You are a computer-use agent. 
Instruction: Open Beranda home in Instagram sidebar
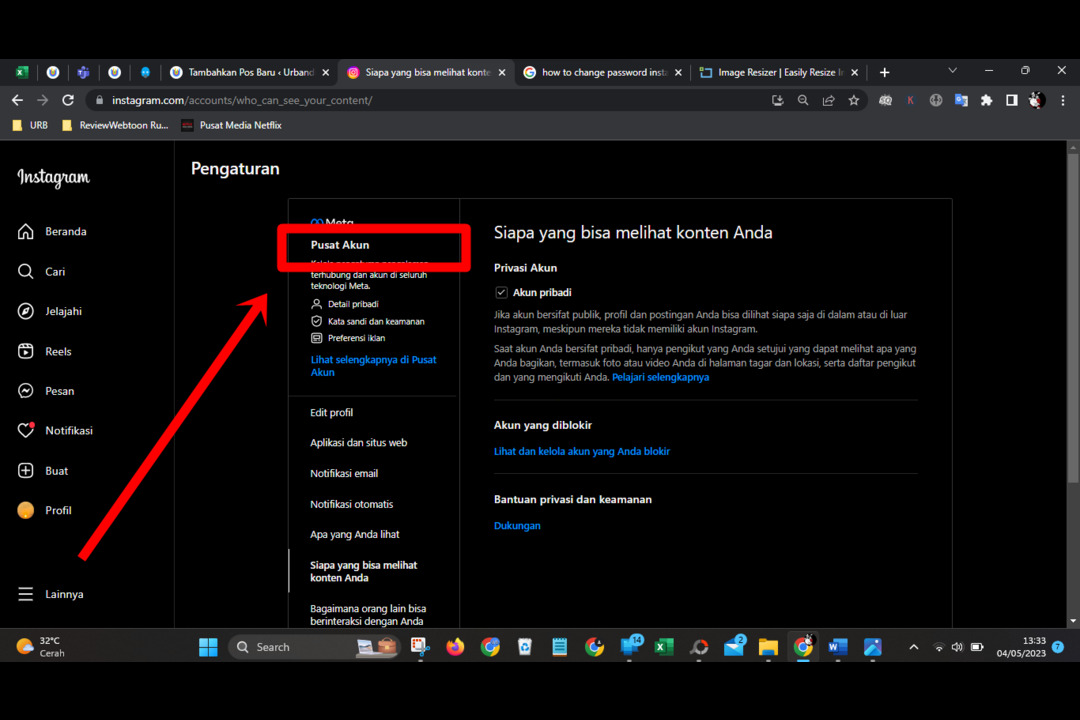tap(52, 232)
